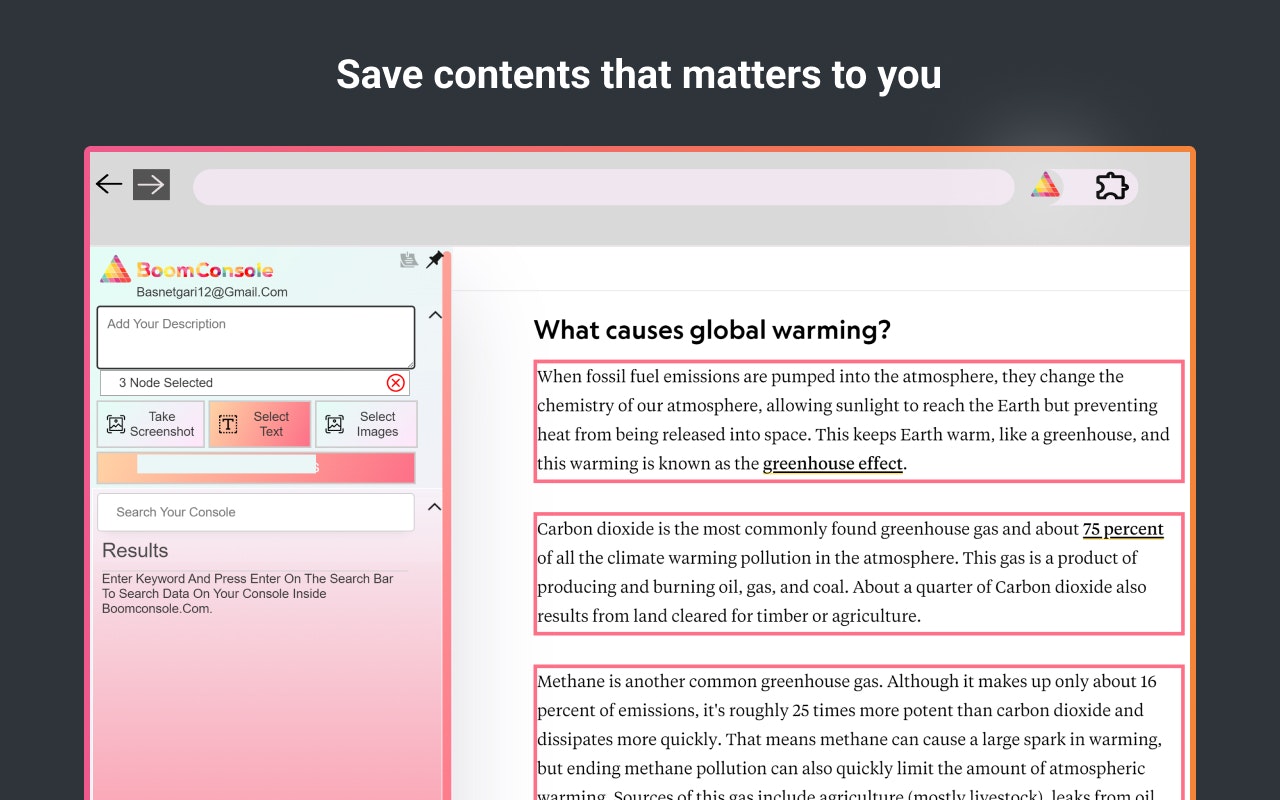Click the Search Your Console field
This screenshot has width=1280, height=800.
pyautogui.click(x=256, y=512)
